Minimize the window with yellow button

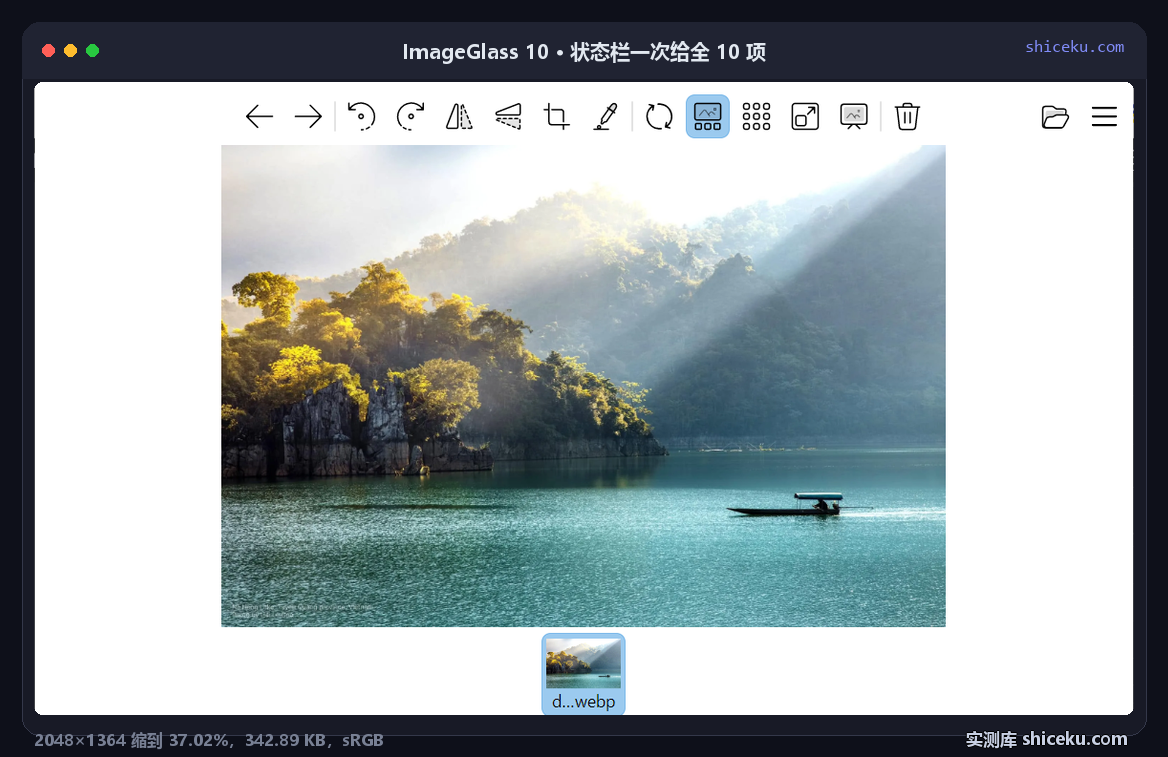pyautogui.click(x=71, y=51)
